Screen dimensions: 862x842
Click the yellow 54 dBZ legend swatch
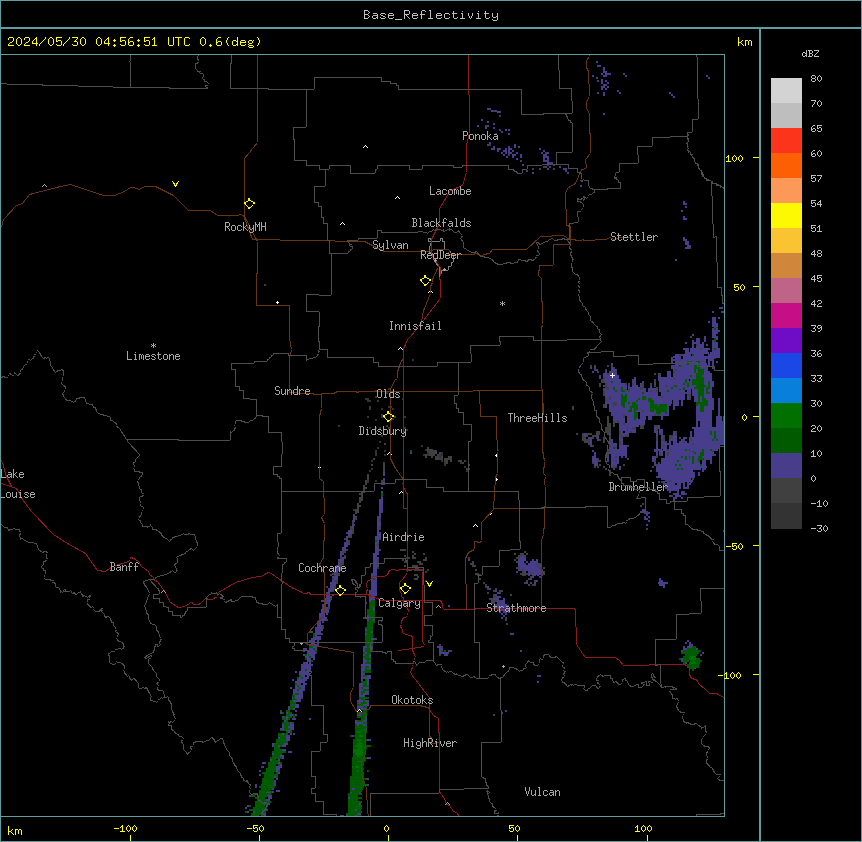pyautogui.click(x=786, y=215)
